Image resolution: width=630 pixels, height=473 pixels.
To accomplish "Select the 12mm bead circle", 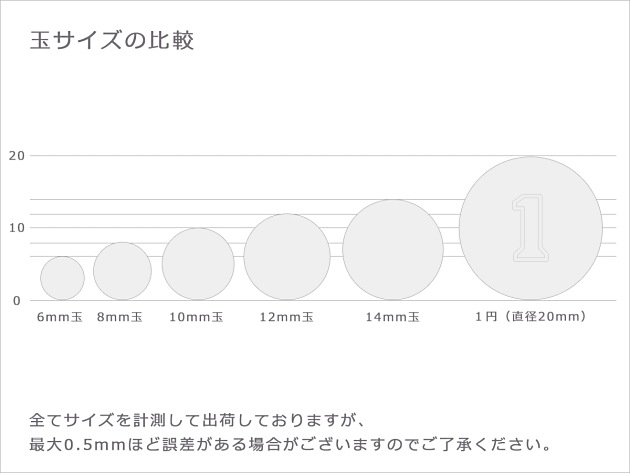I will (x=287, y=257).
